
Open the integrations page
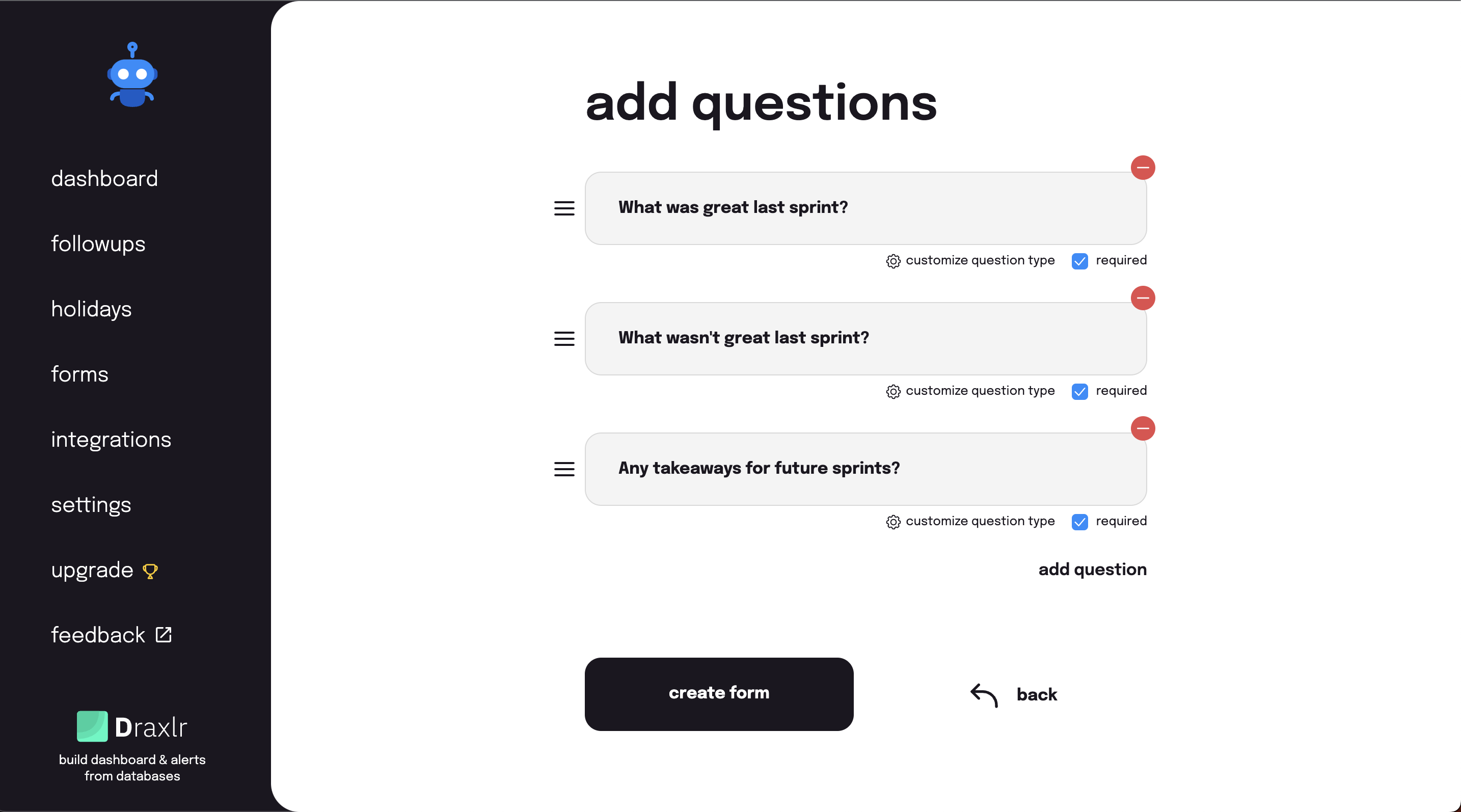point(111,440)
